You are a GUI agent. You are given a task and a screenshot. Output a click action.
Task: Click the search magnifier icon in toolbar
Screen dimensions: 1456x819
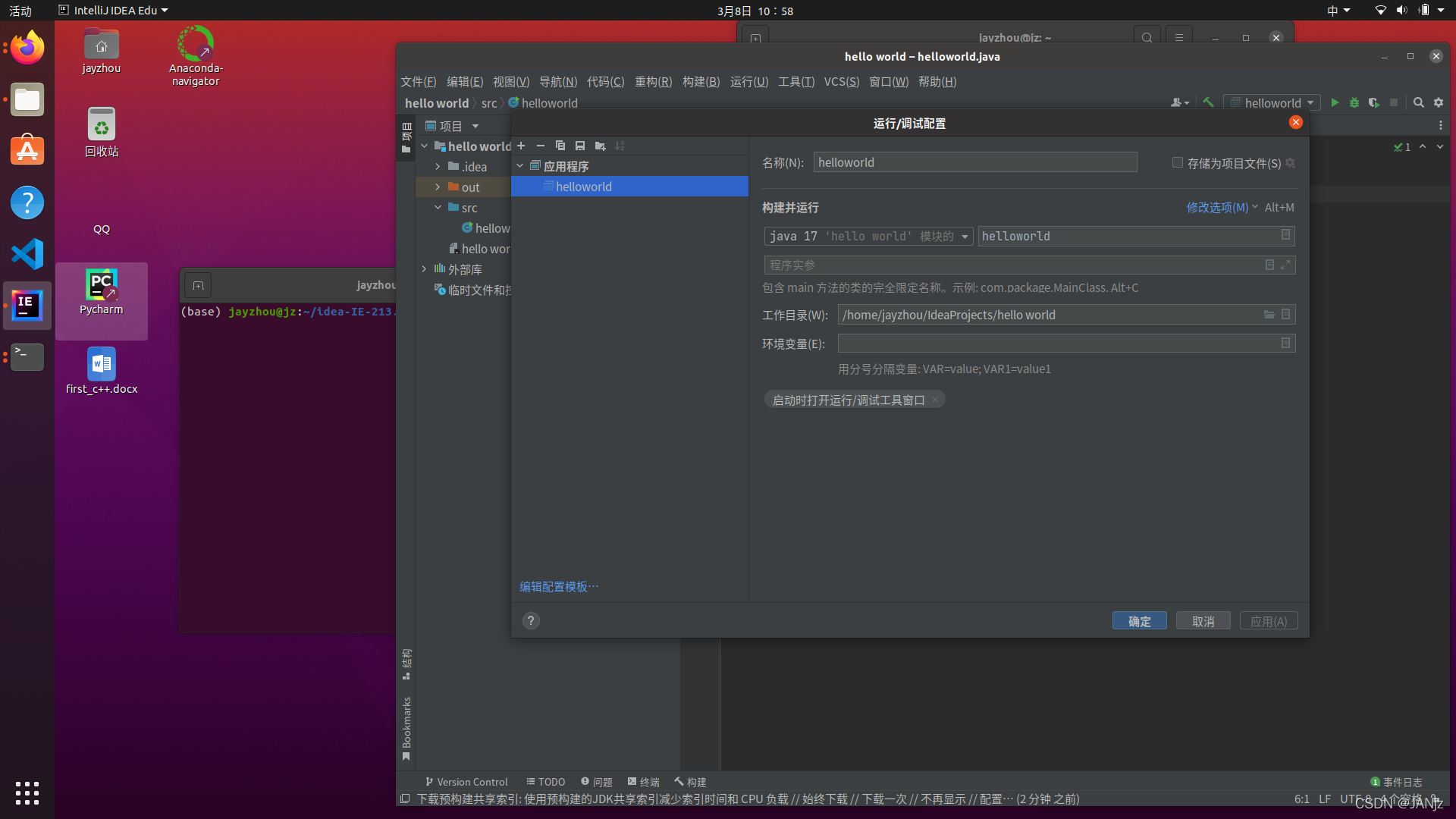click(x=1418, y=102)
